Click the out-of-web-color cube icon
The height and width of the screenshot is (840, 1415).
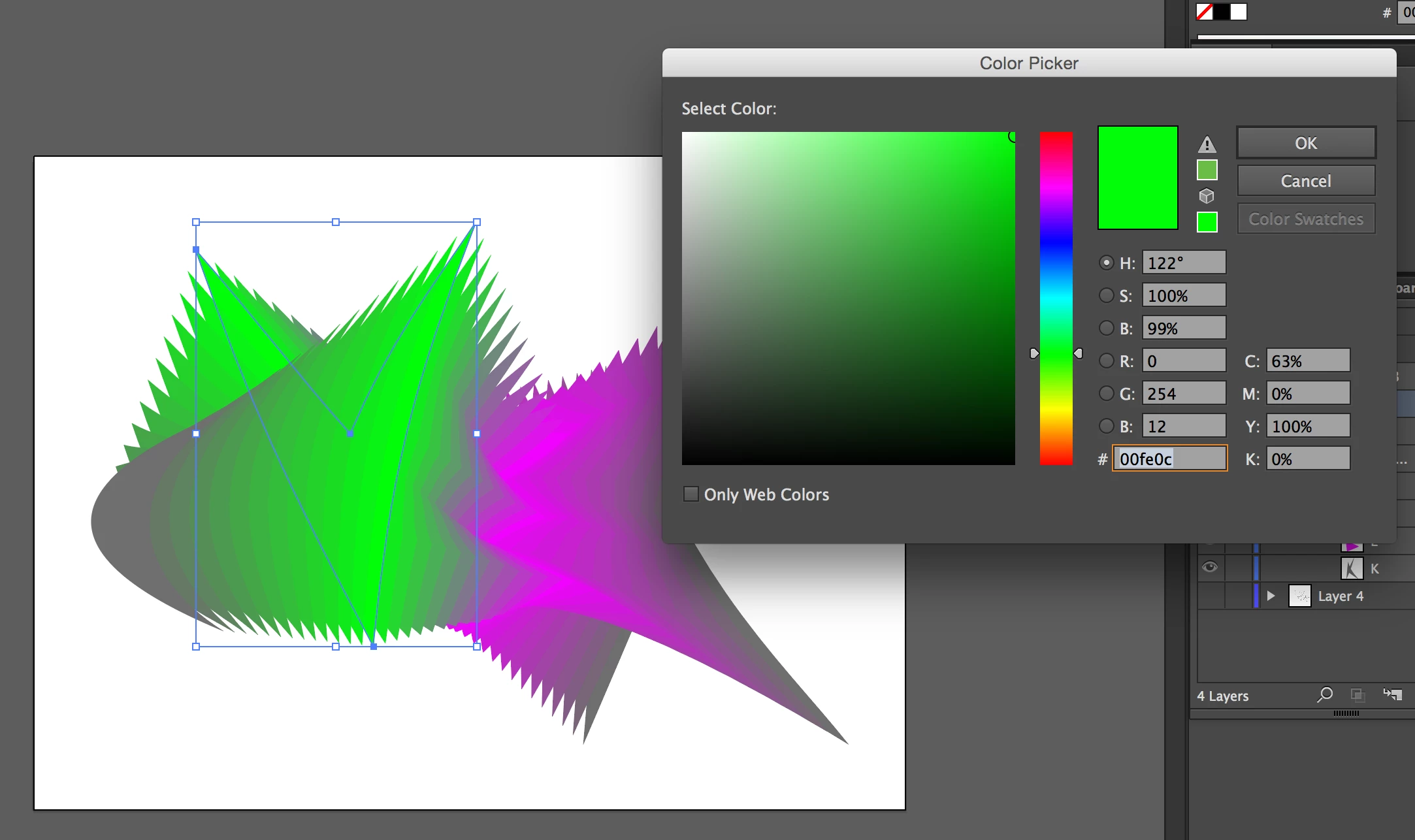1207,196
